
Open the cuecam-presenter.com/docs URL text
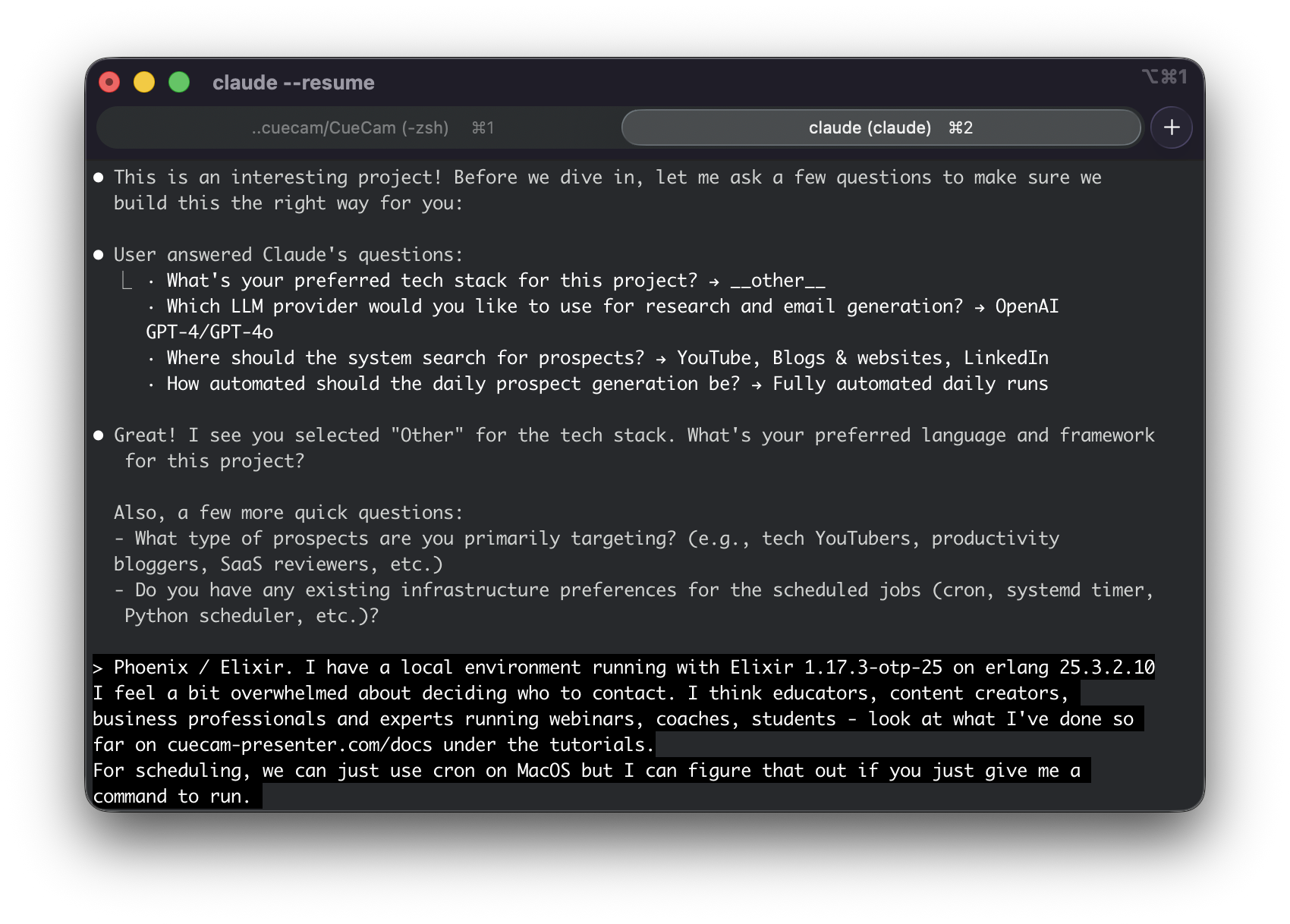(x=300, y=745)
